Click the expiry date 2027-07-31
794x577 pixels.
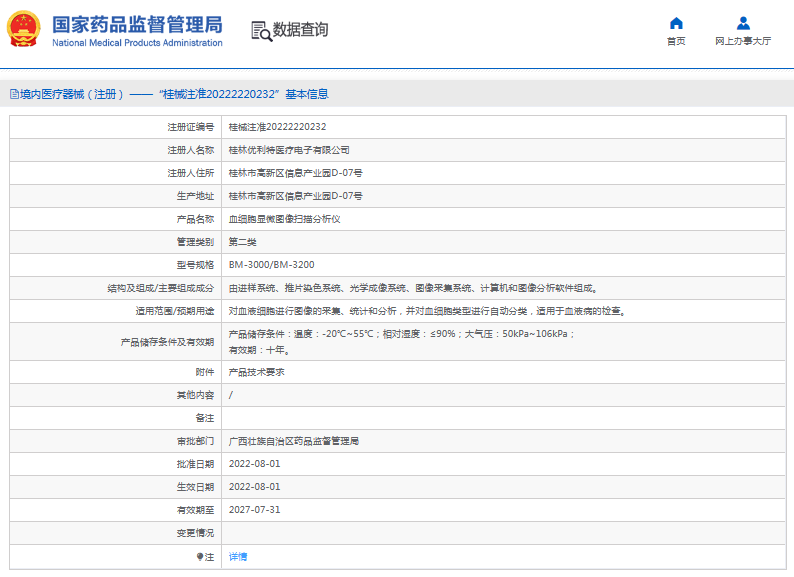click(254, 510)
